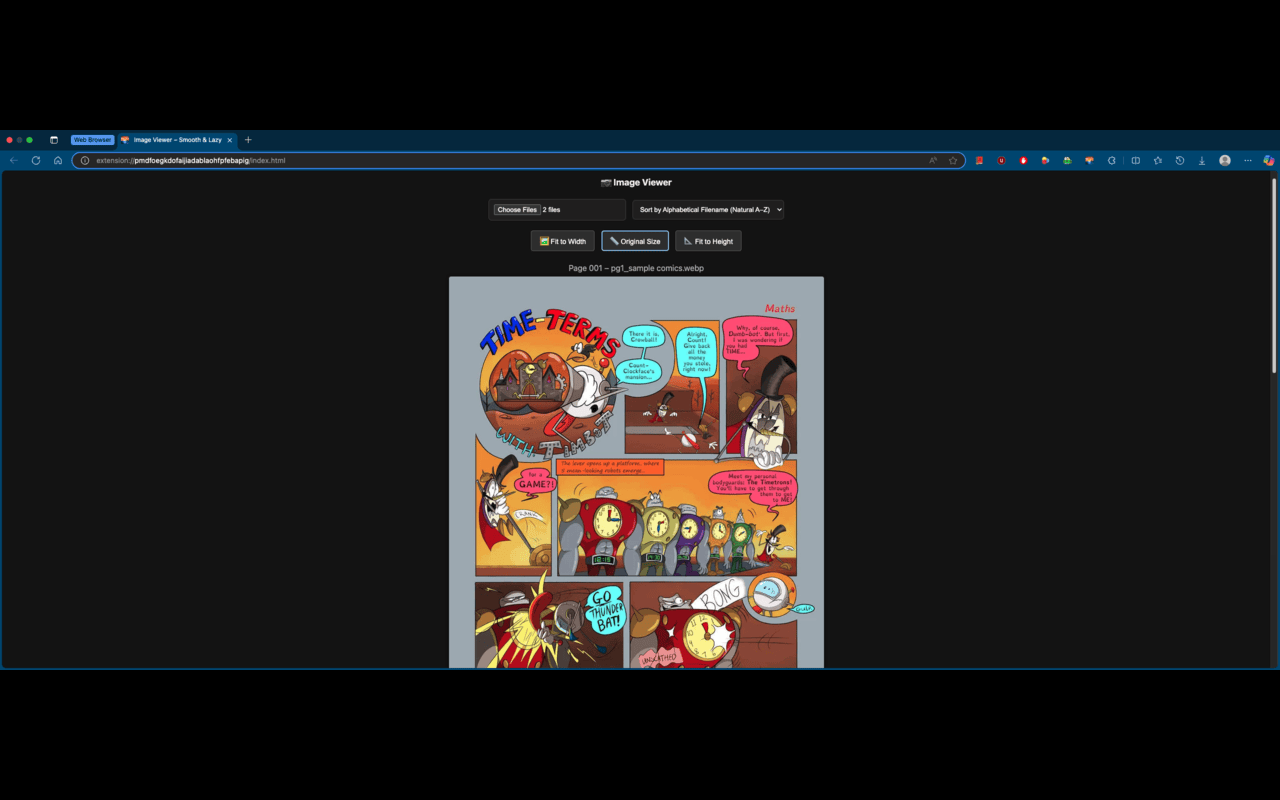Click Choose Files button
This screenshot has width=1280, height=800.
(517, 210)
